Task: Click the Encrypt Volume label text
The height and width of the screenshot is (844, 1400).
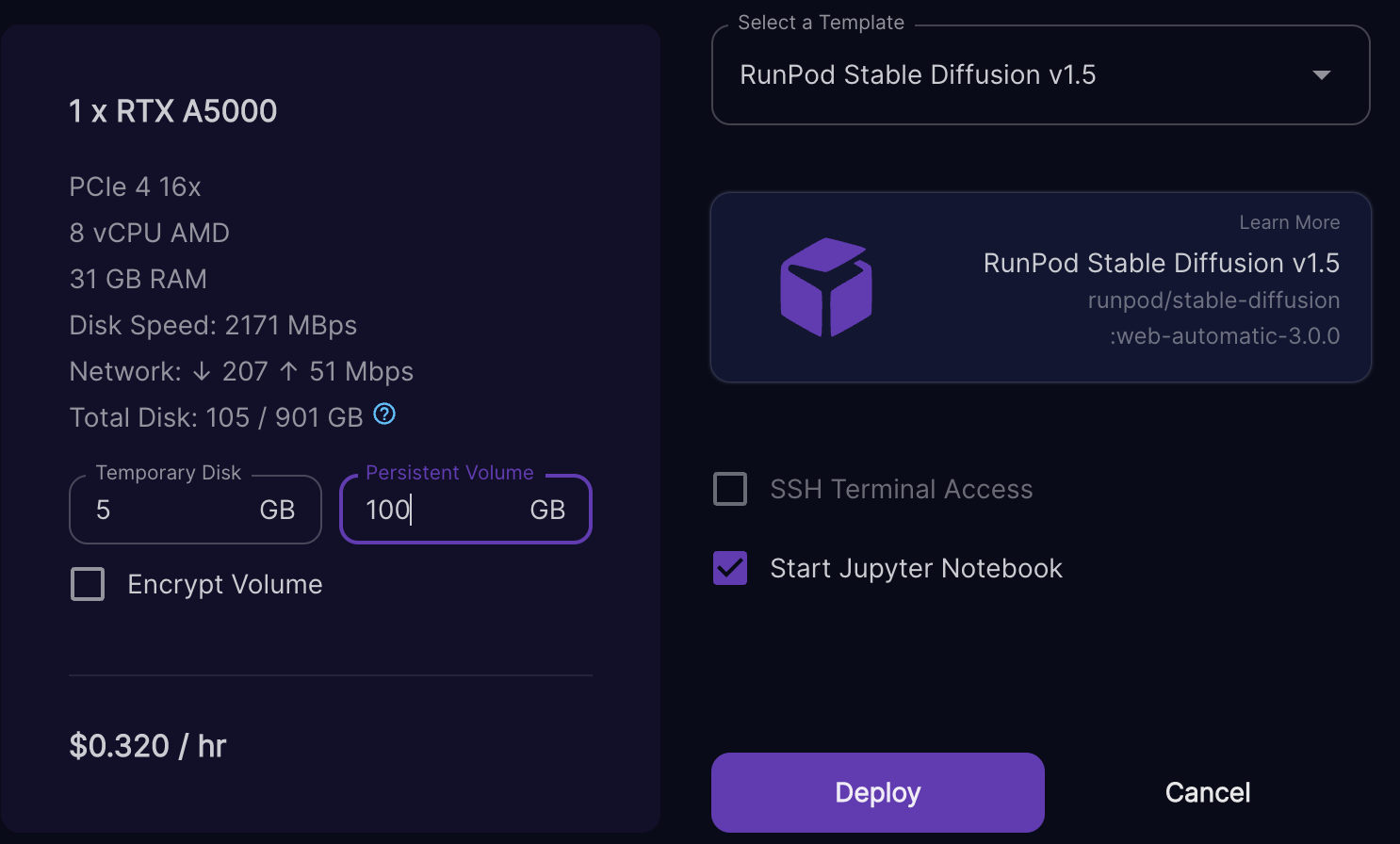Action: tap(225, 584)
